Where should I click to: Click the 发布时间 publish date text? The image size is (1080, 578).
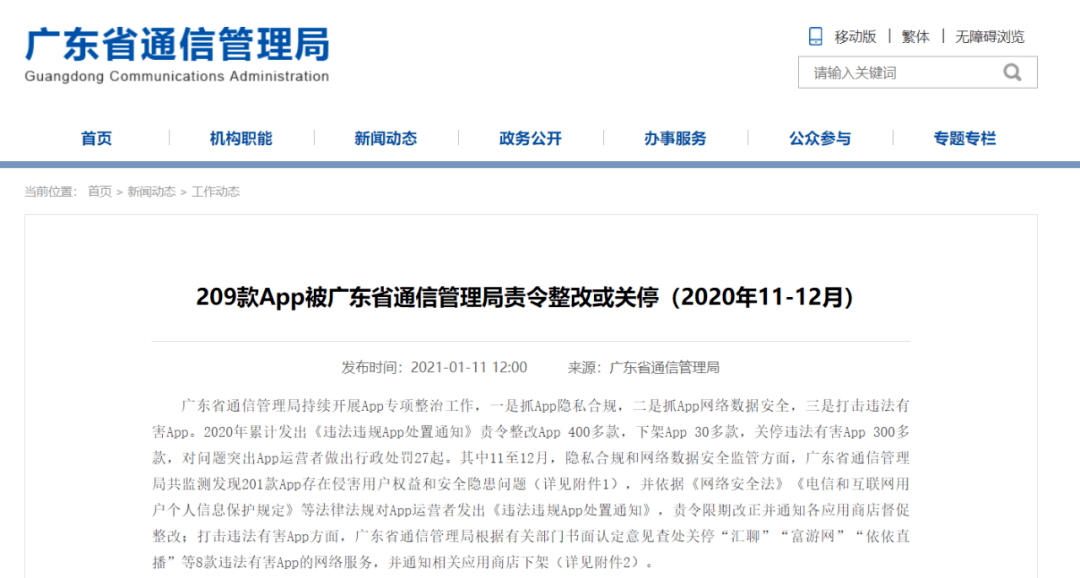(x=438, y=366)
